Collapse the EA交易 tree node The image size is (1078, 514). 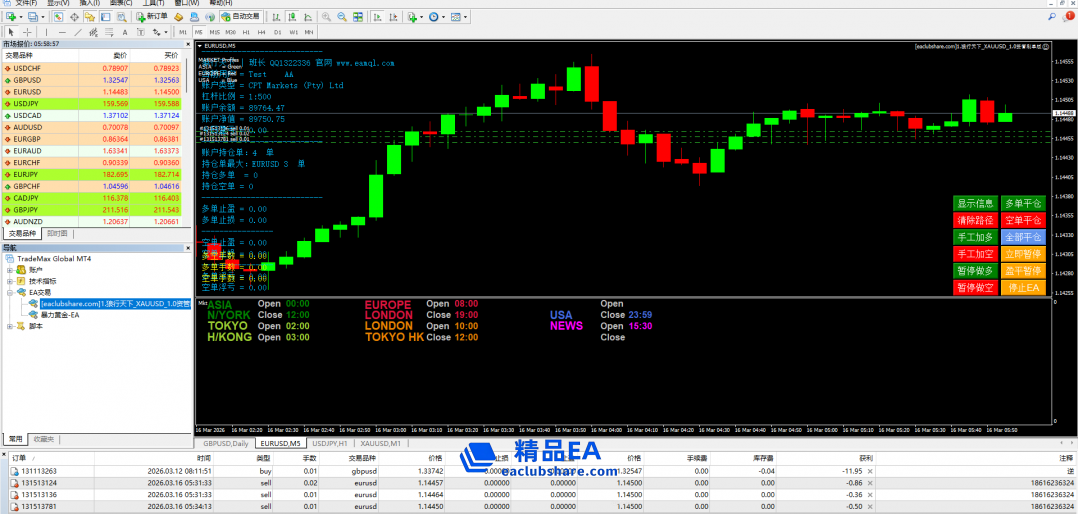click(x=9, y=292)
